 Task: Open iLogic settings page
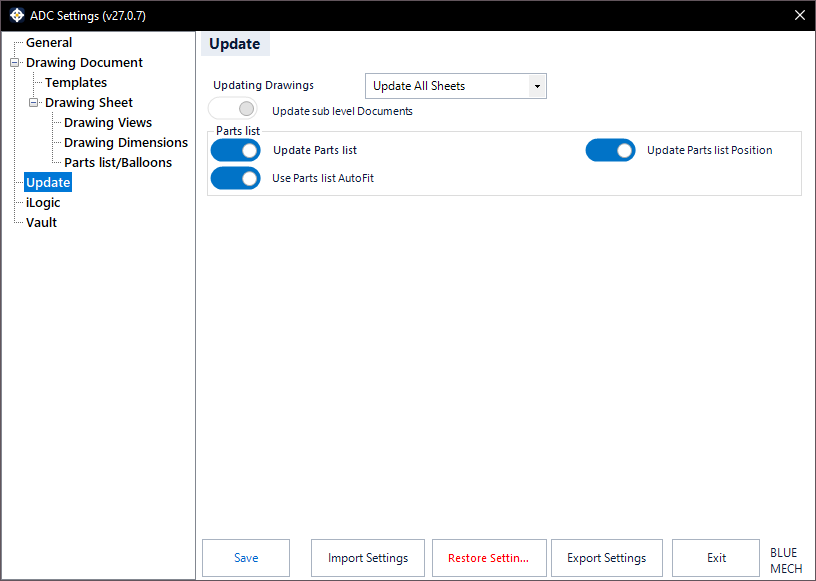coord(43,203)
